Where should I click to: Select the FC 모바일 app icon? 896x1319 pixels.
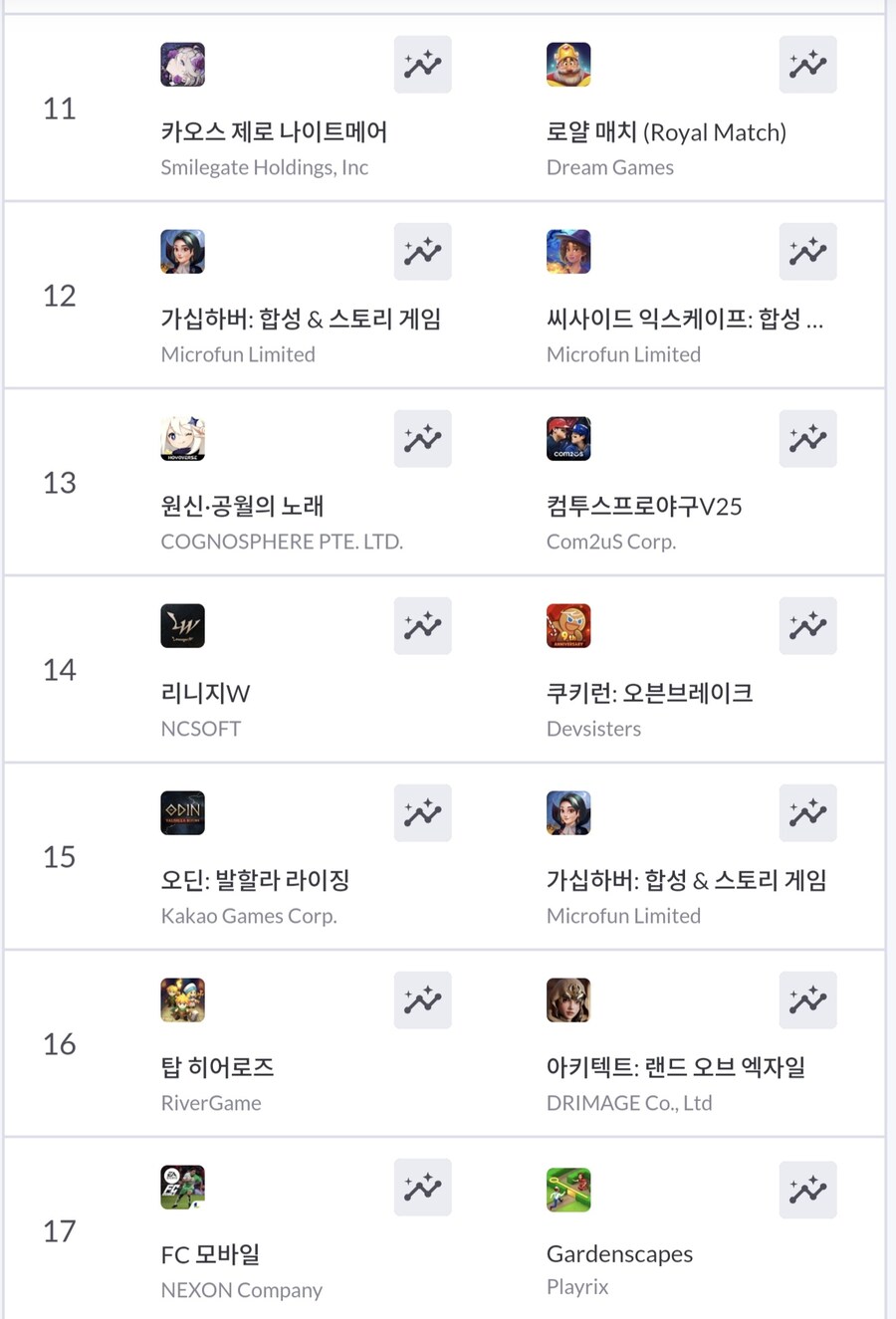point(182,1187)
